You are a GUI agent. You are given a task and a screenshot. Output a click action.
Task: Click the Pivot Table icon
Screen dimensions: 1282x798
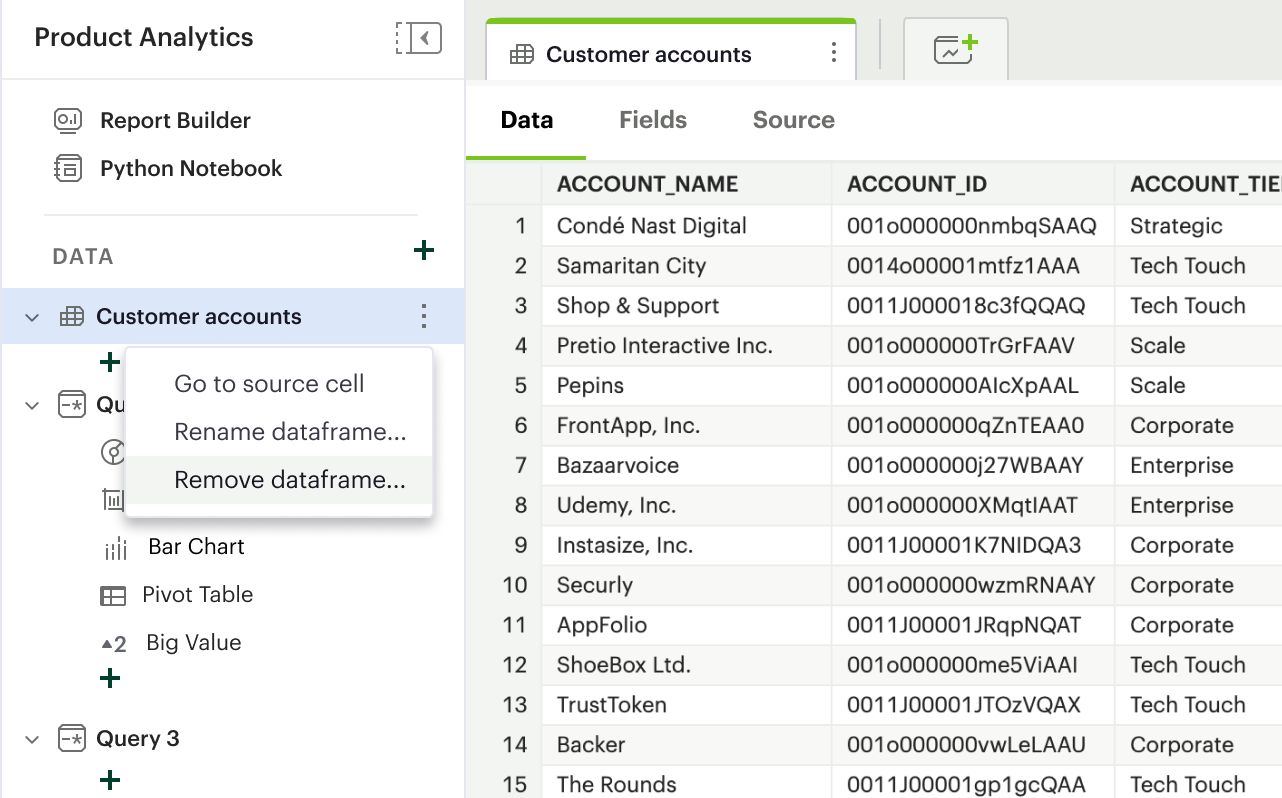tap(113, 596)
